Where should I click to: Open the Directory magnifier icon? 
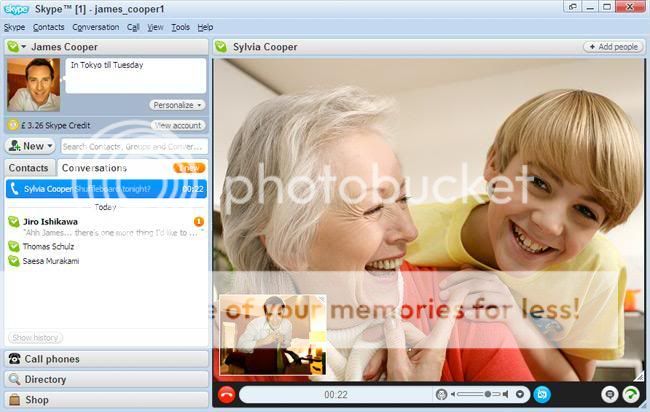point(15,379)
